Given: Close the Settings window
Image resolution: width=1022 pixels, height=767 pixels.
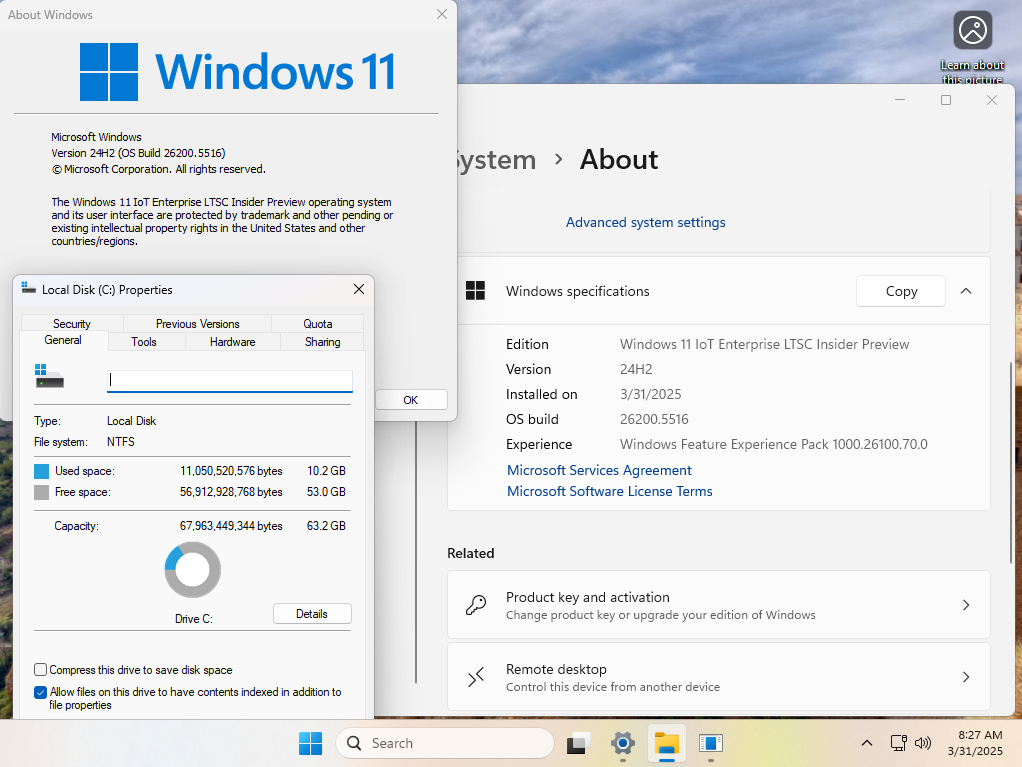Looking at the screenshot, I should (992, 100).
